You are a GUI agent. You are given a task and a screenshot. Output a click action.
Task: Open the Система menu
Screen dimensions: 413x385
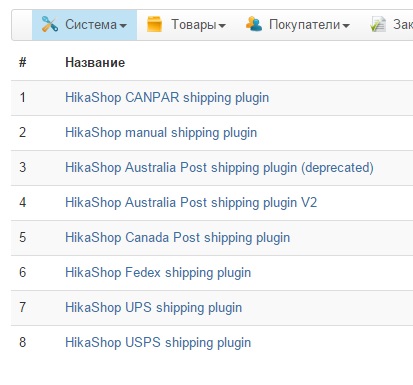pyautogui.click(x=84, y=25)
